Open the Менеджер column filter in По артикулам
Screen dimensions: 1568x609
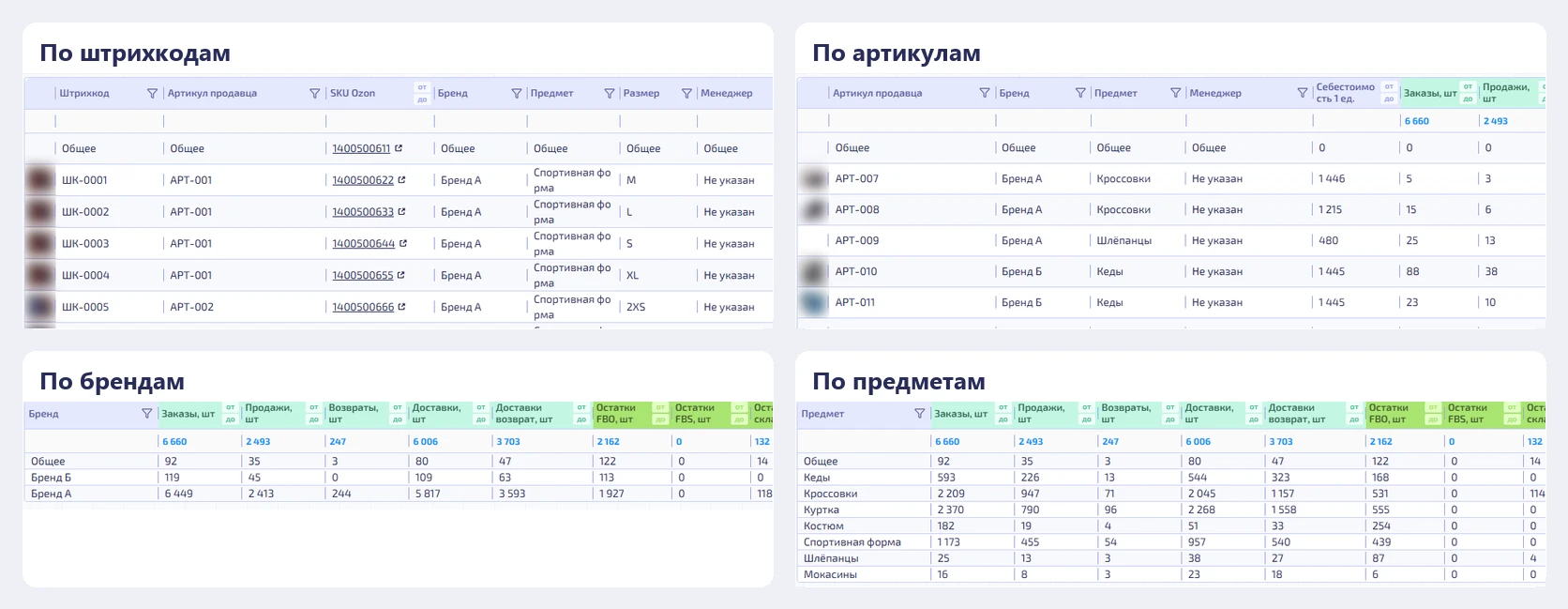pyautogui.click(x=1302, y=93)
